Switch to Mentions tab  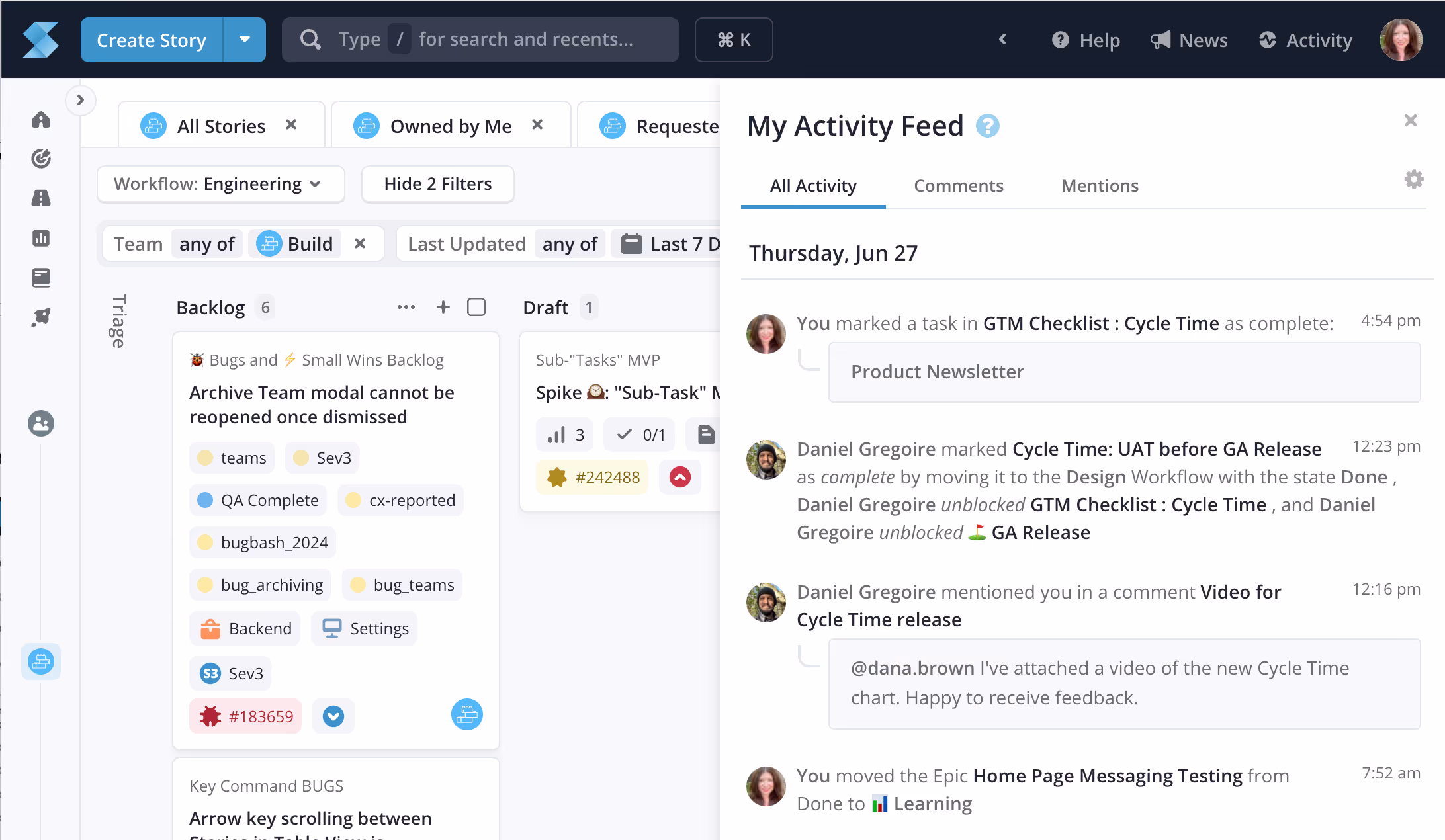tap(1100, 186)
